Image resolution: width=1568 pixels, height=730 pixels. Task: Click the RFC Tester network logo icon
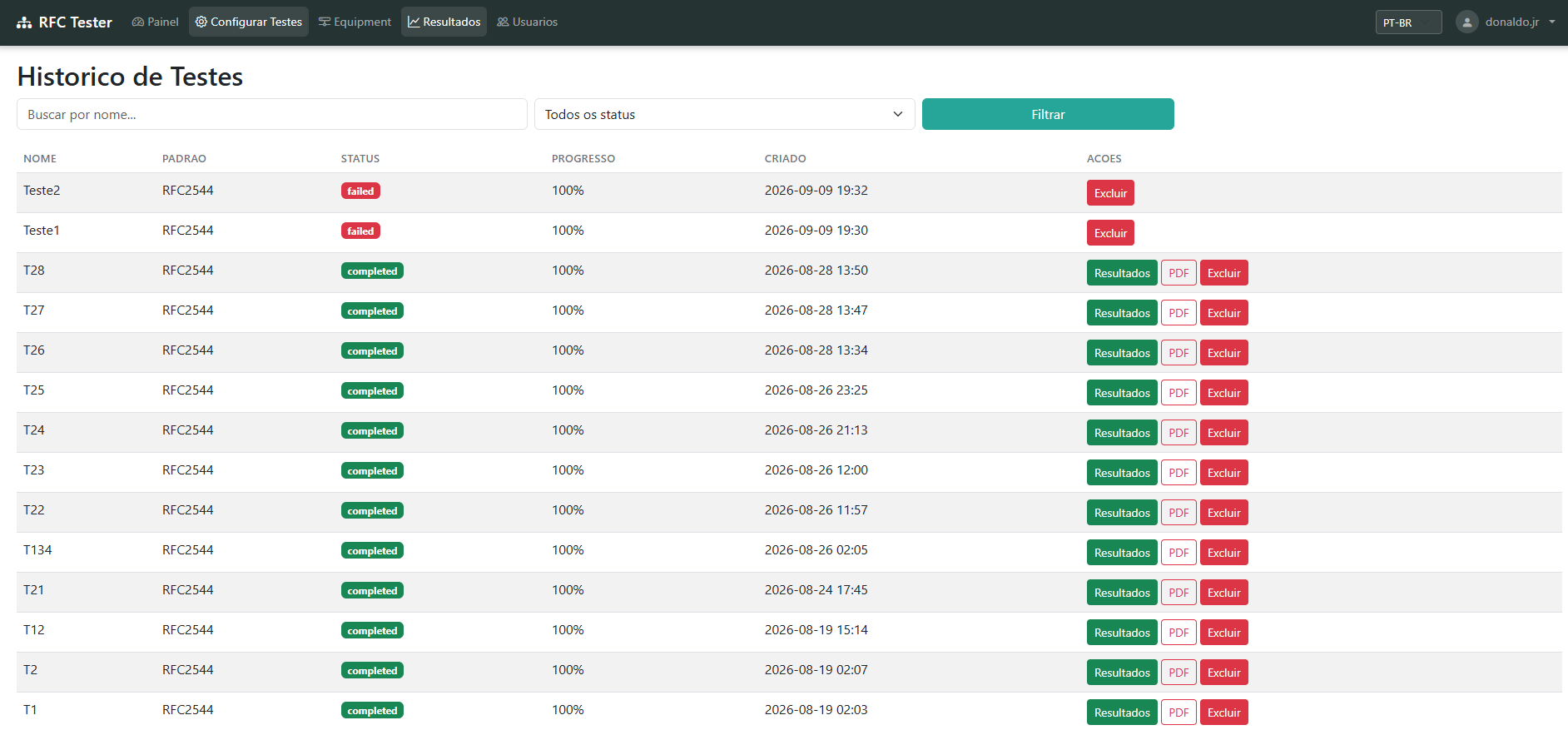(24, 22)
